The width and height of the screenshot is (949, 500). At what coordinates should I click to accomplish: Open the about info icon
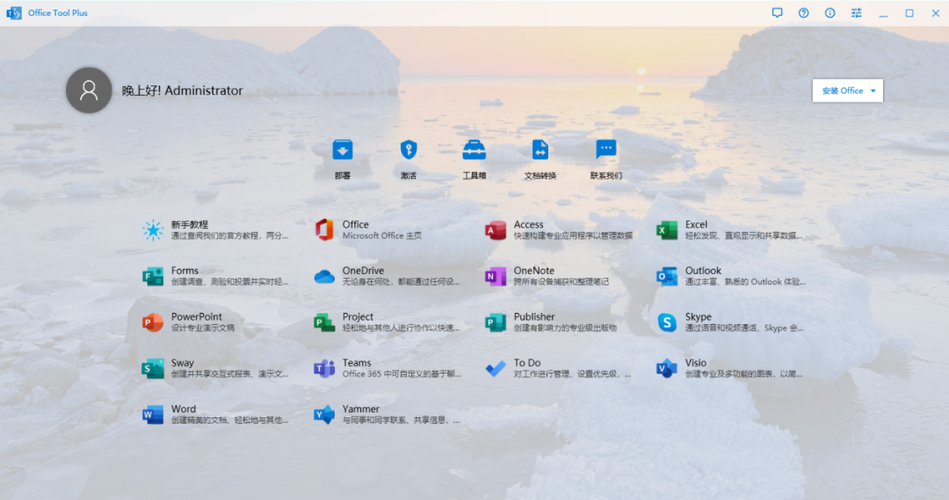(x=830, y=13)
